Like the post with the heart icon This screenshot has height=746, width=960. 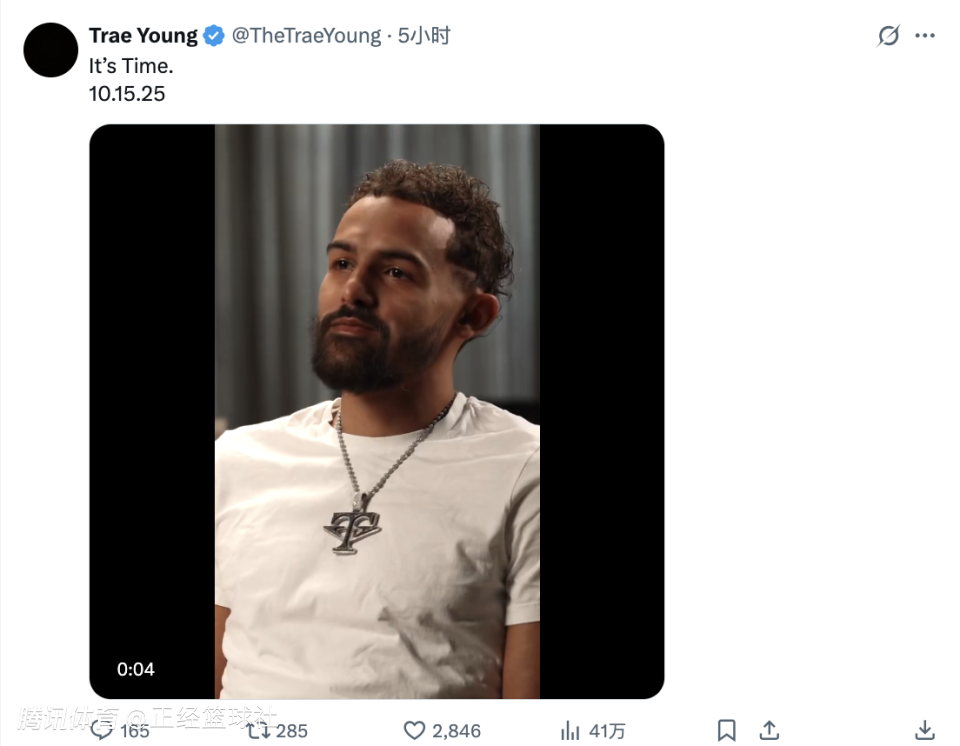[x=414, y=731]
